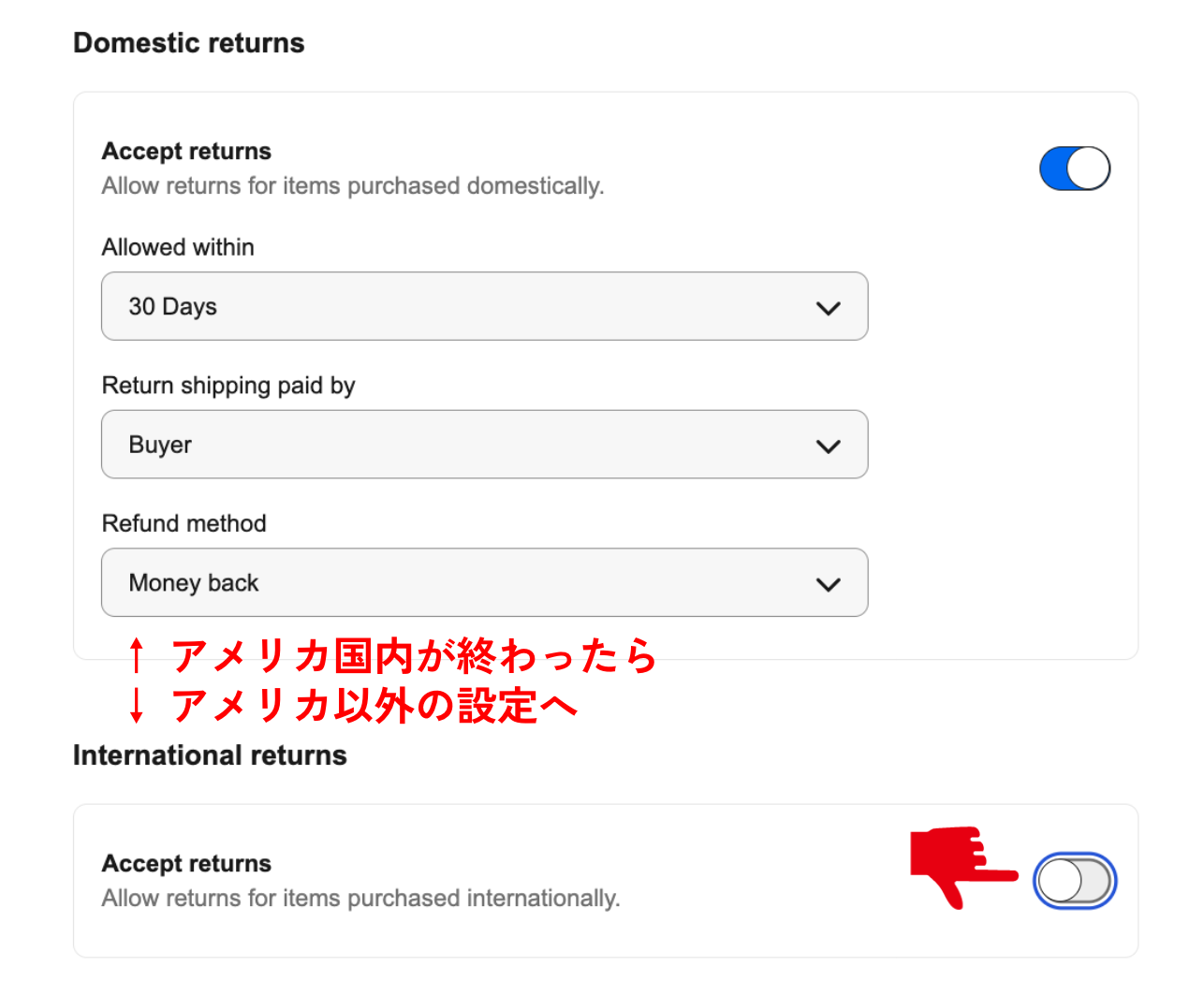This screenshot has width=1204, height=981.
Task: Click the Domestic returns heading
Action: (x=189, y=43)
